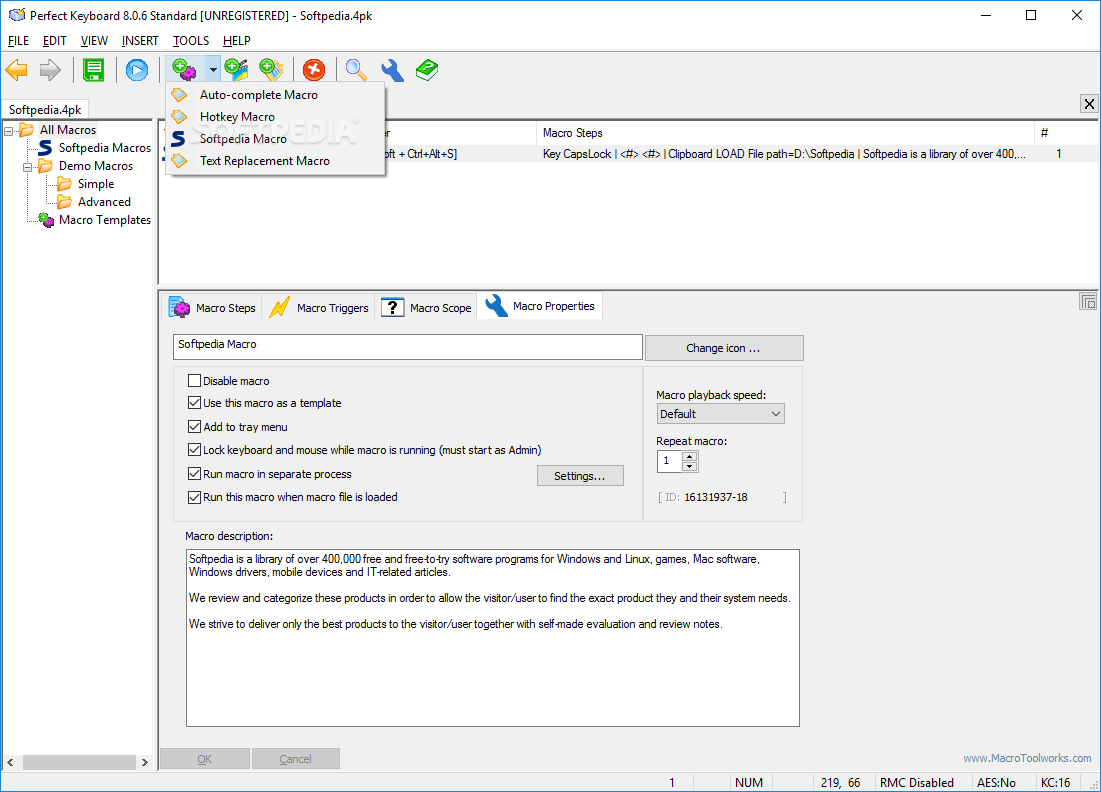Select All Macros in the tree
1101x792 pixels.
point(67,130)
